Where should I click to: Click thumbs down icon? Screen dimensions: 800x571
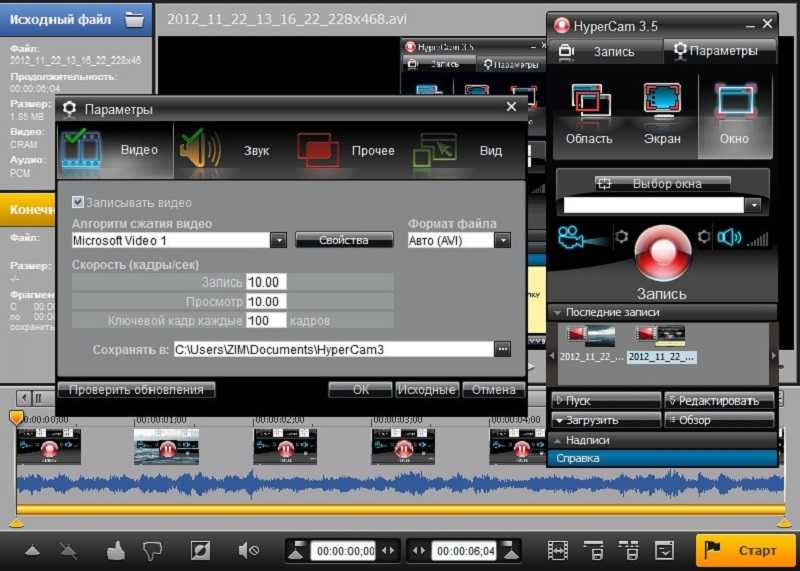(x=152, y=551)
